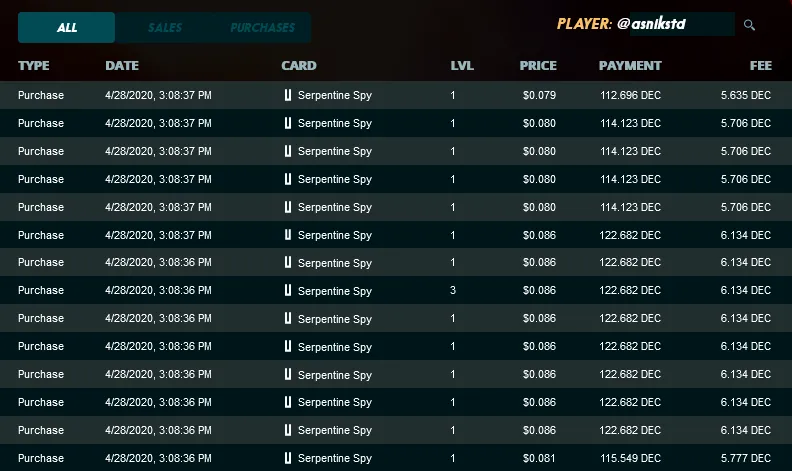The width and height of the screenshot is (792, 471).
Task: Select the ALL transactions tab
Action: pos(66,27)
